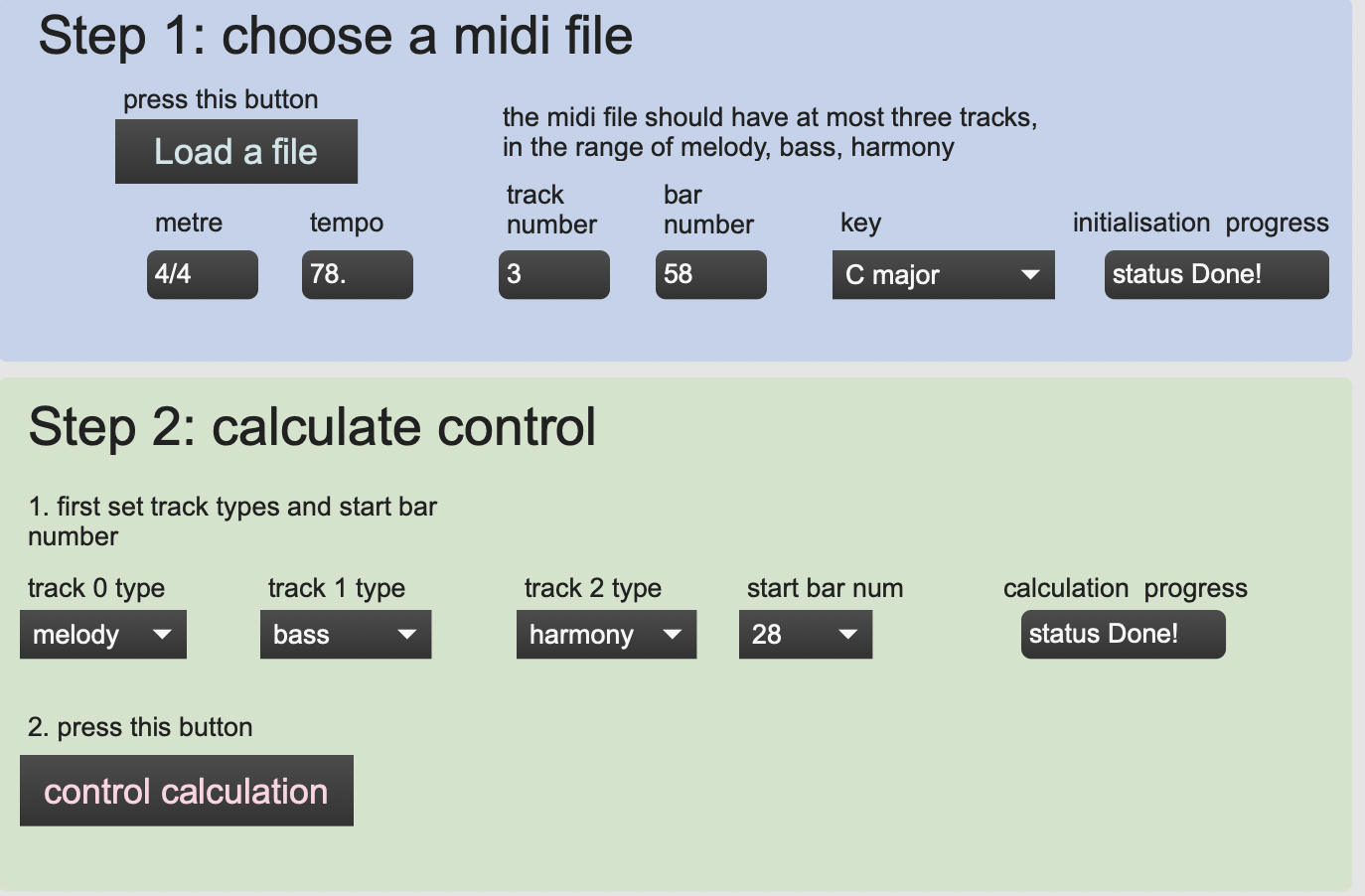Screen dimensions: 1365x896
Task: Select the bar number box showing 58
Action: coord(711,275)
